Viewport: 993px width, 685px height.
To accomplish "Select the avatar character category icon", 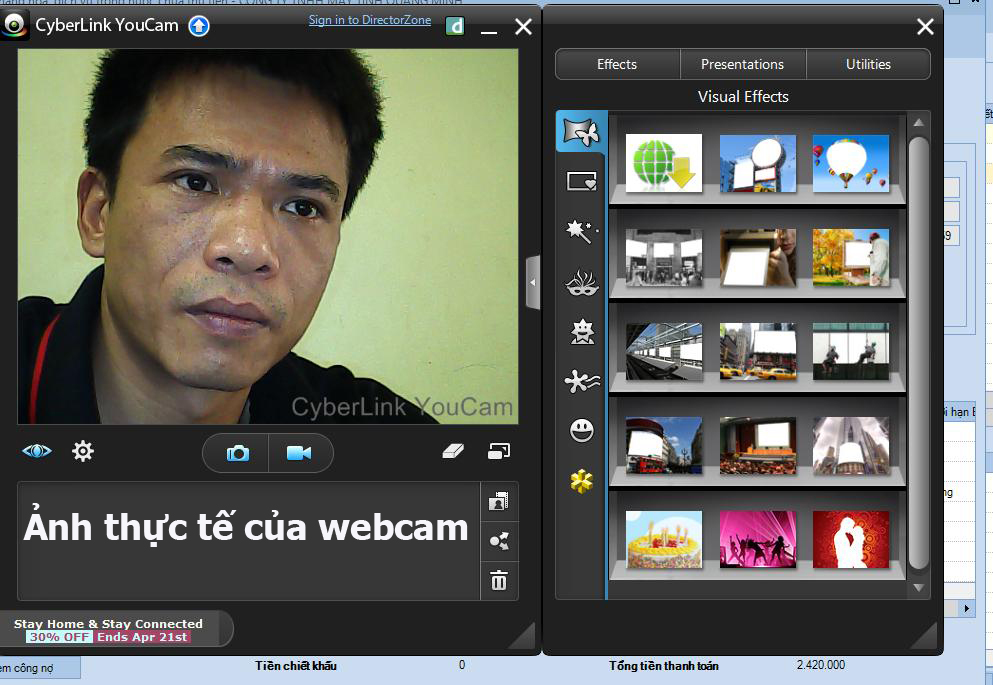I will (x=581, y=332).
